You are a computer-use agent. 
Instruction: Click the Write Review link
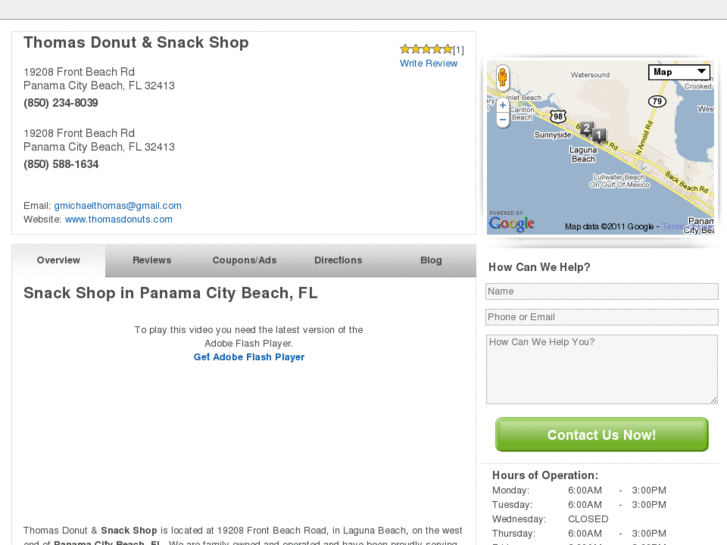click(428, 64)
